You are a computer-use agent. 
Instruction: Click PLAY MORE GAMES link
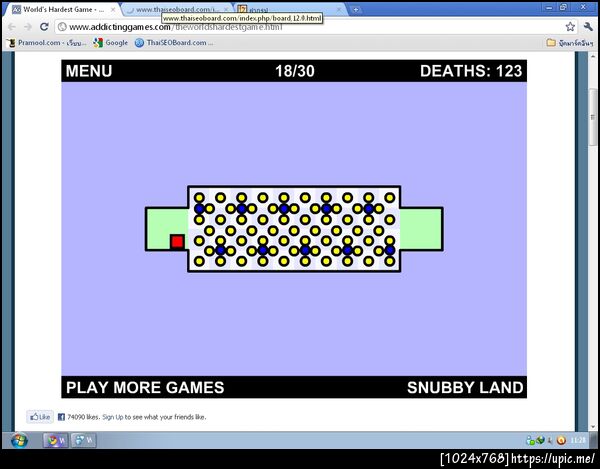(145, 388)
